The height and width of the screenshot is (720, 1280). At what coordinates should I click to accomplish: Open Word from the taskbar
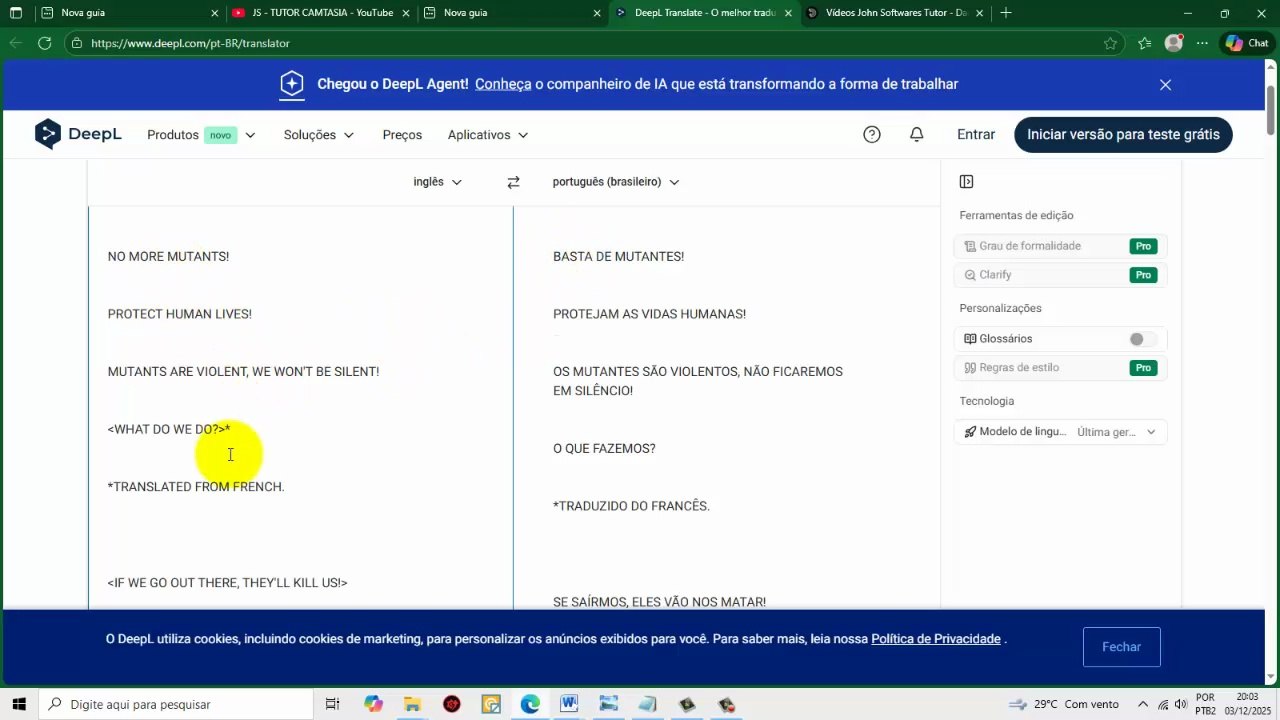pyautogui.click(x=569, y=704)
